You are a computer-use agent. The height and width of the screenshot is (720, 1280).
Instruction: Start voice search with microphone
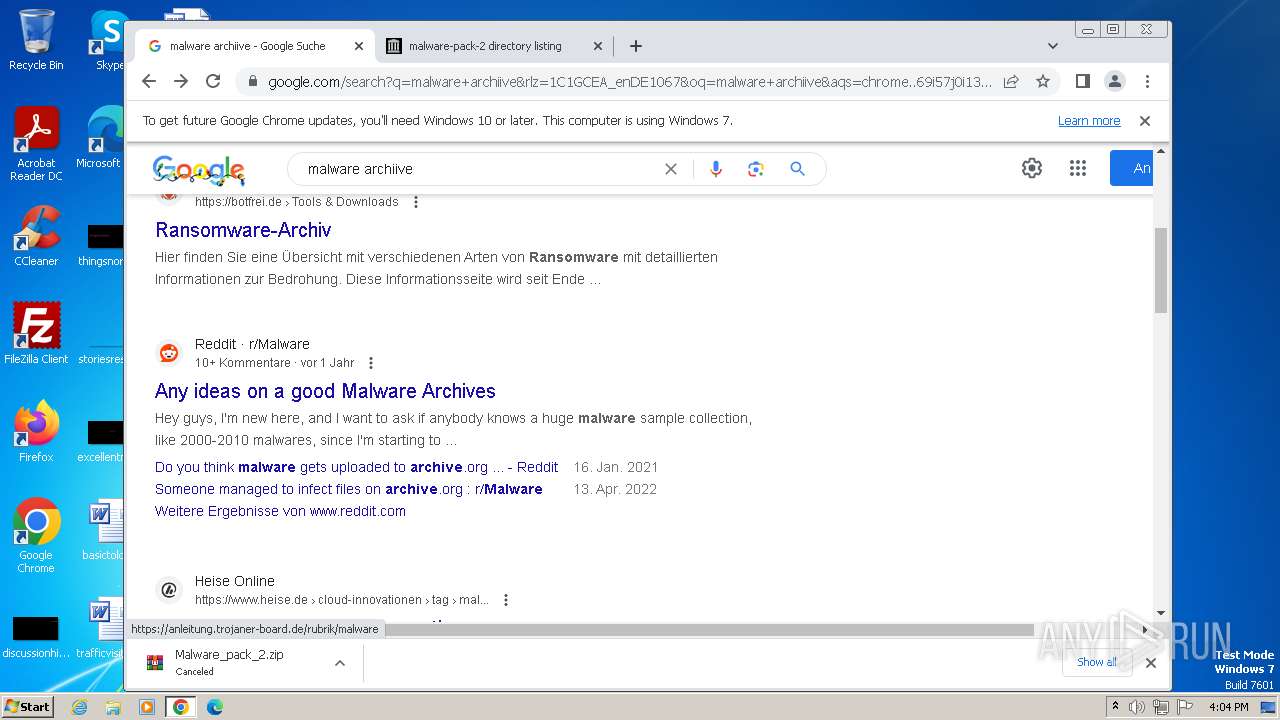[715, 169]
